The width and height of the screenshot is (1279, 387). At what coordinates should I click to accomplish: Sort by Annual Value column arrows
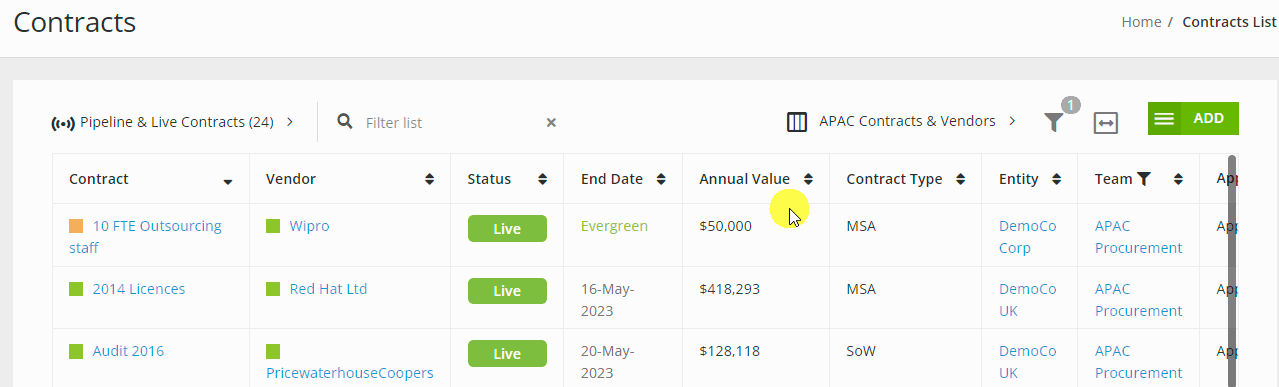pyautogui.click(x=808, y=179)
